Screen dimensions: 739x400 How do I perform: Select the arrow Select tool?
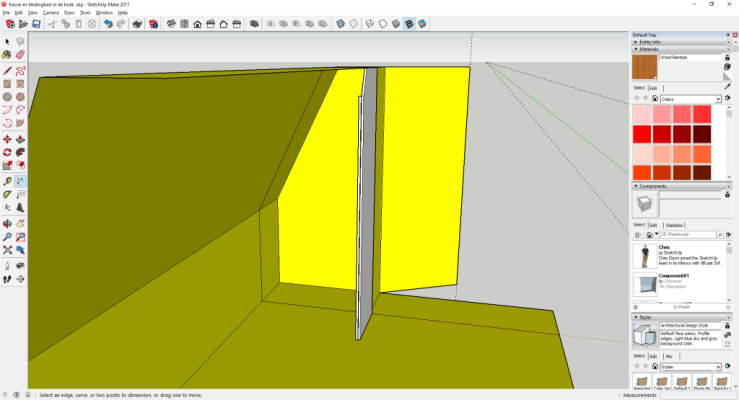pyautogui.click(x=8, y=41)
